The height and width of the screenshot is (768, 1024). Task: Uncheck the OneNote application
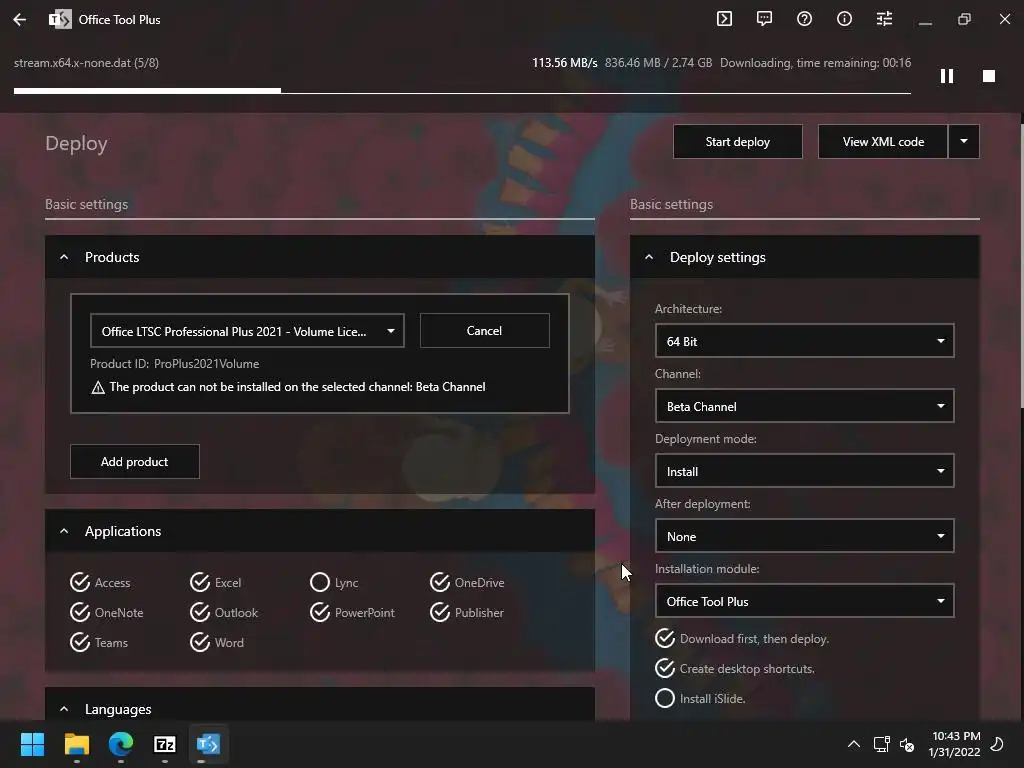[80, 613]
